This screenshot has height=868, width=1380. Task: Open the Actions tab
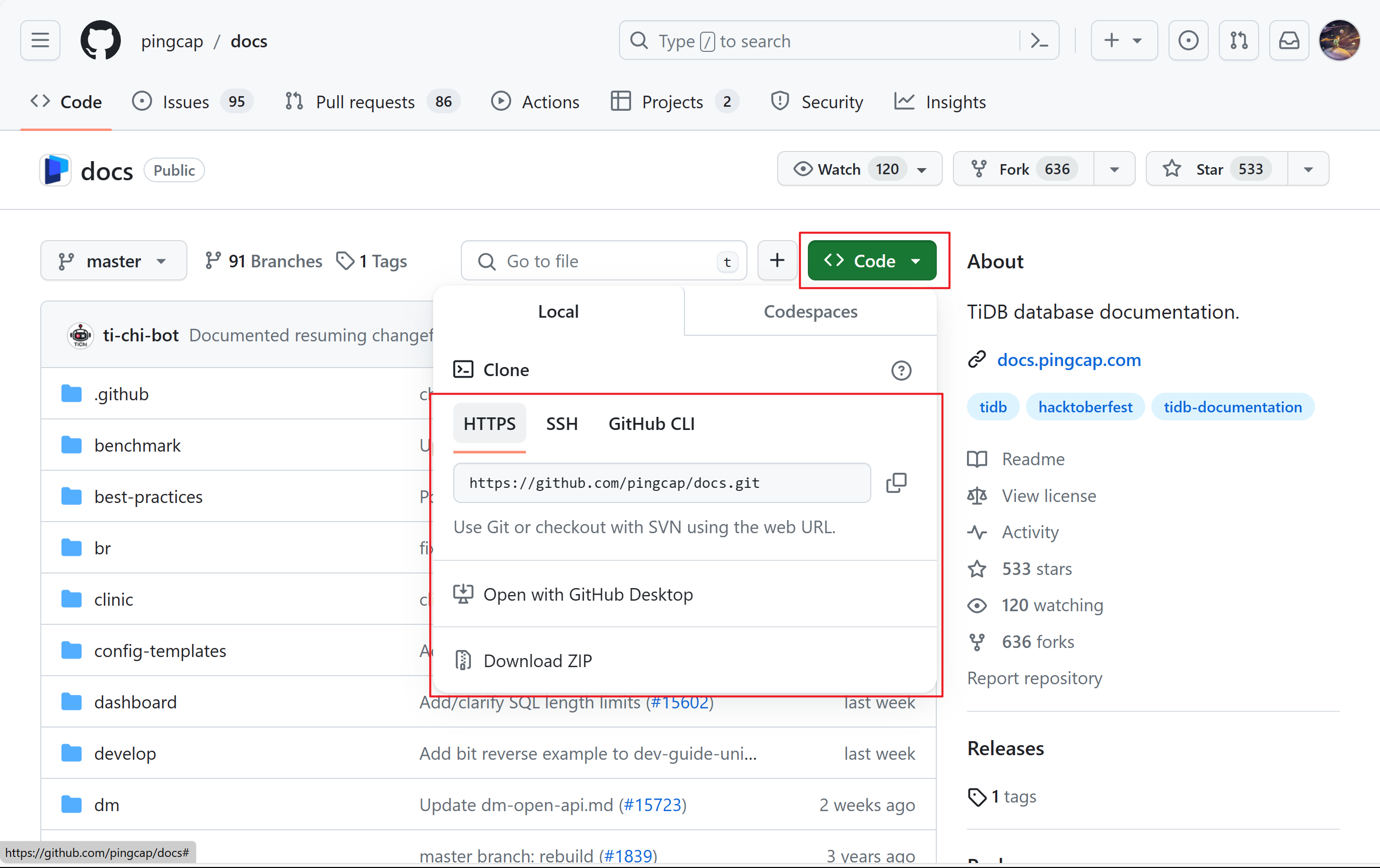point(535,102)
